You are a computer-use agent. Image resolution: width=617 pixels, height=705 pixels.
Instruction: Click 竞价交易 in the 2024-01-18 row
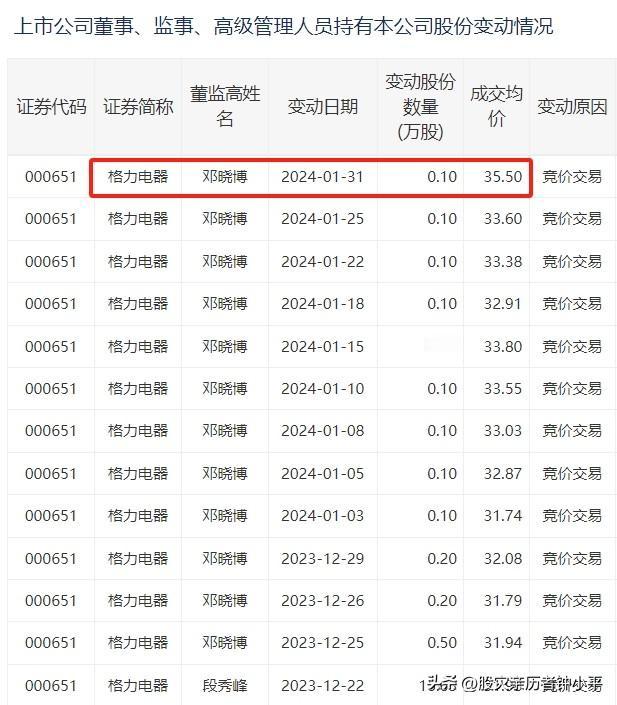[x=572, y=304]
